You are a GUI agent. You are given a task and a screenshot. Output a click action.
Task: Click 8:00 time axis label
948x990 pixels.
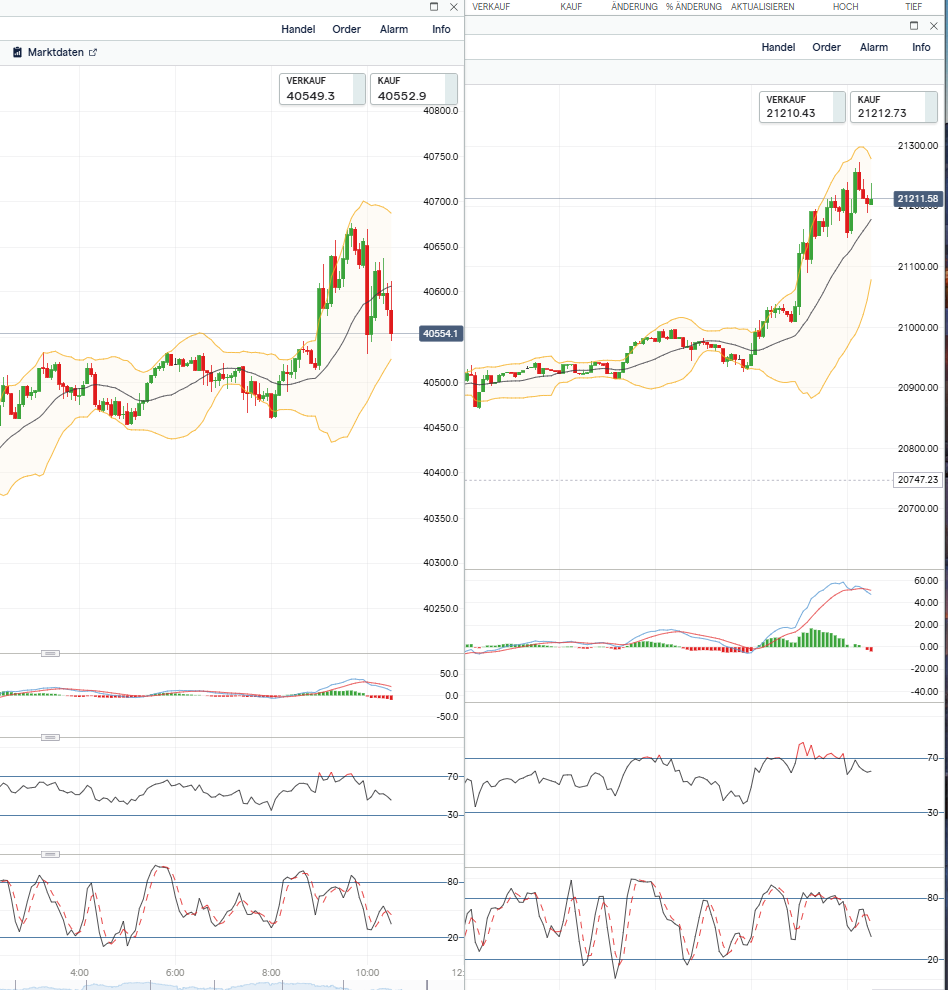point(271,973)
